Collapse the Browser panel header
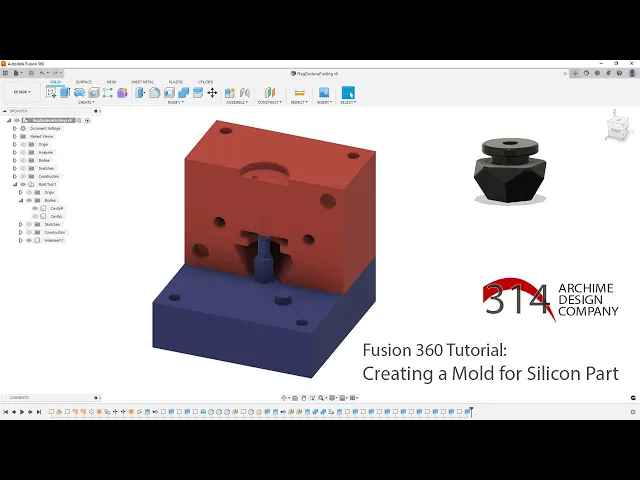The image size is (640, 480). point(4,111)
